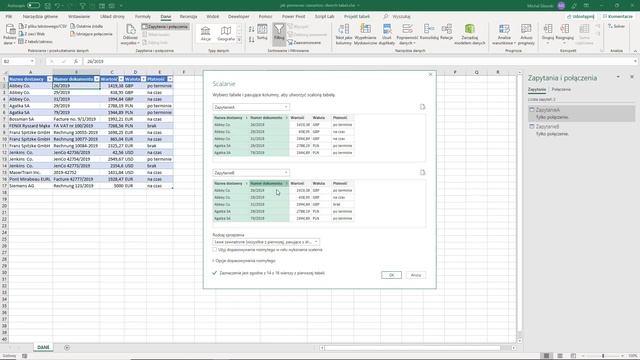Switch to Narzędzia główne ribbon tab
Image resolution: width=640 pixels, height=360 pixels.
pos(40,16)
